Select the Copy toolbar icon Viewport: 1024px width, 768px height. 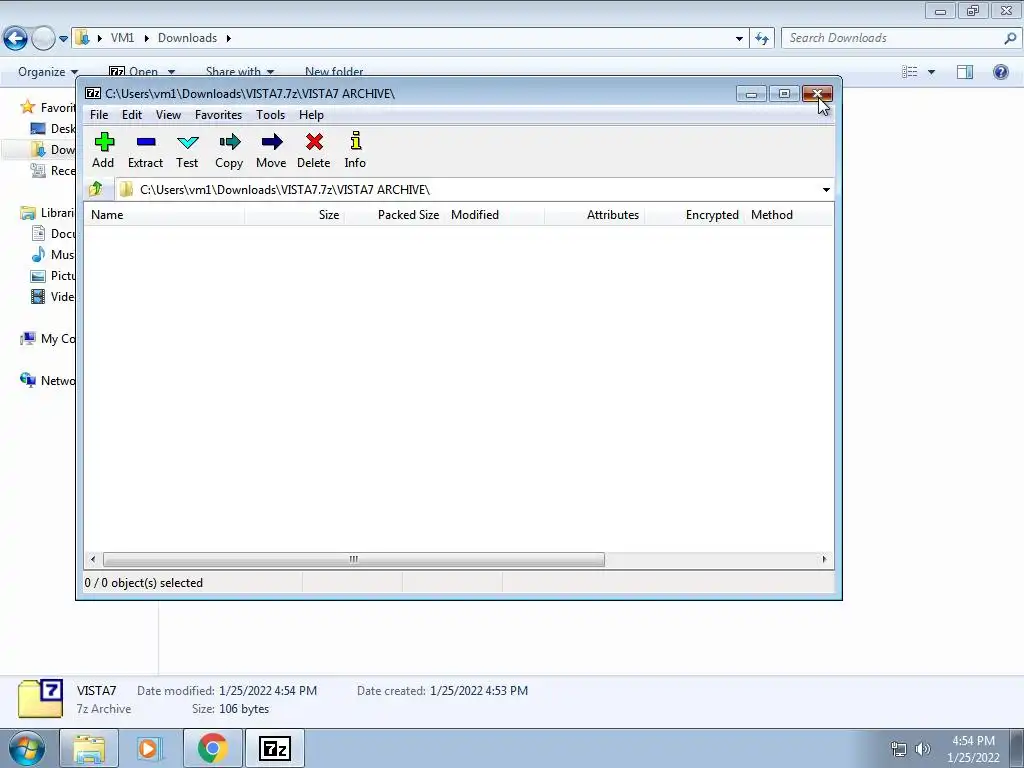pyautogui.click(x=229, y=150)
